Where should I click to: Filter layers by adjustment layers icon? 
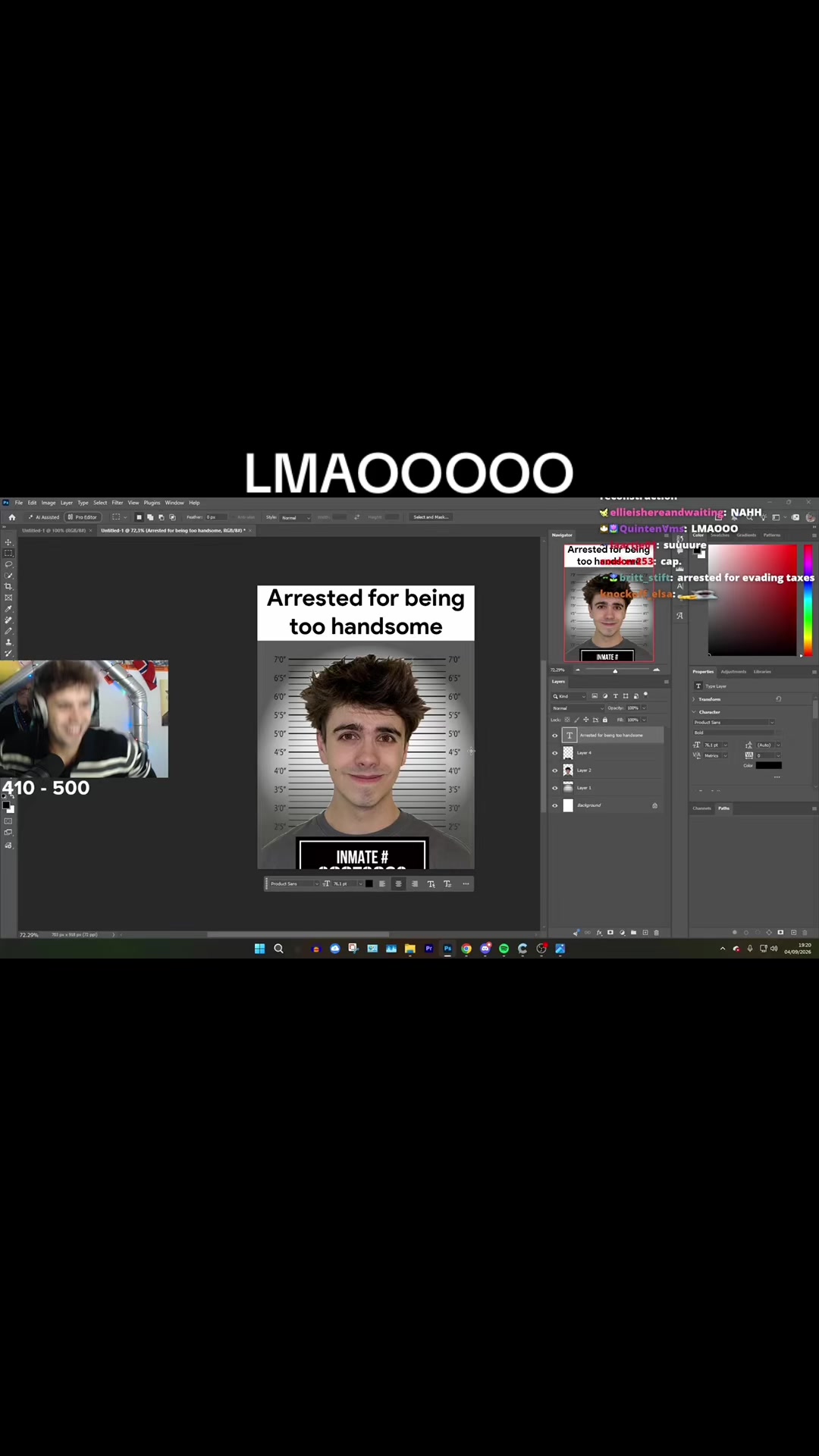tap(605, 696)
